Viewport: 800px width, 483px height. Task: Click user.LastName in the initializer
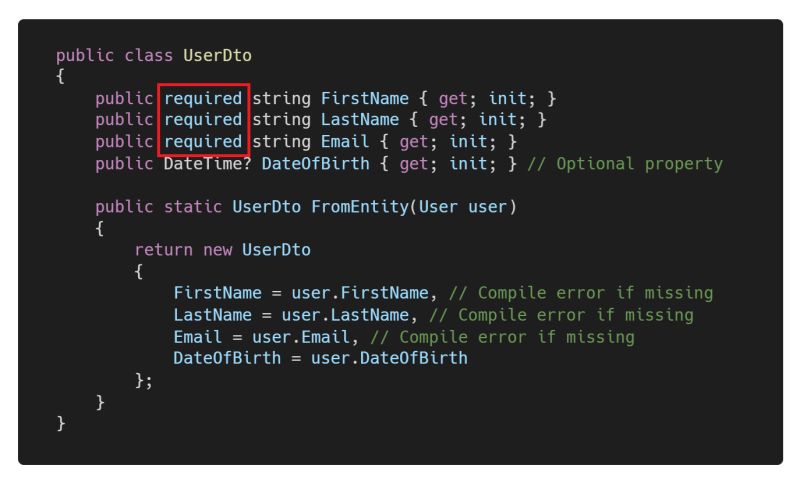(x=345, y=315)
